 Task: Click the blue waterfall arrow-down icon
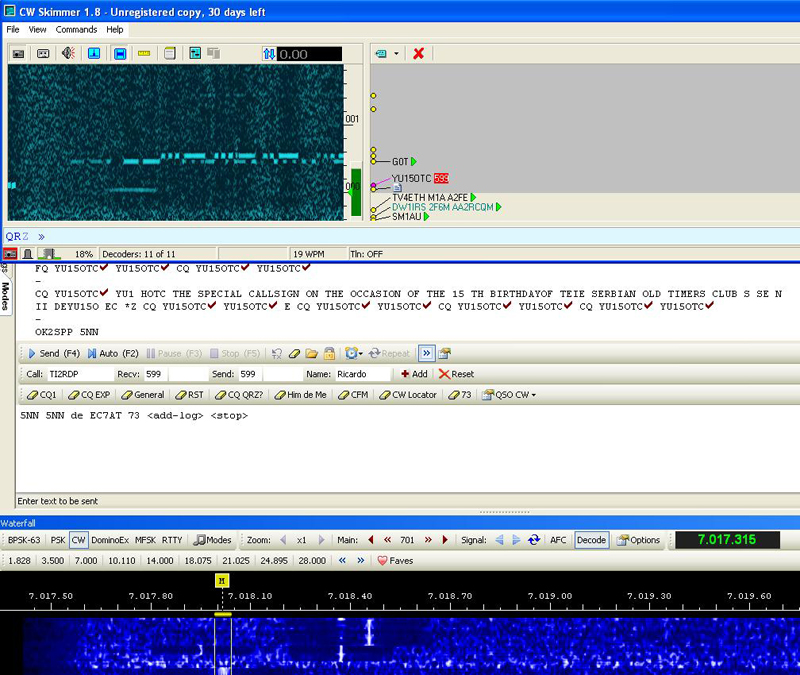coord(94,53)
